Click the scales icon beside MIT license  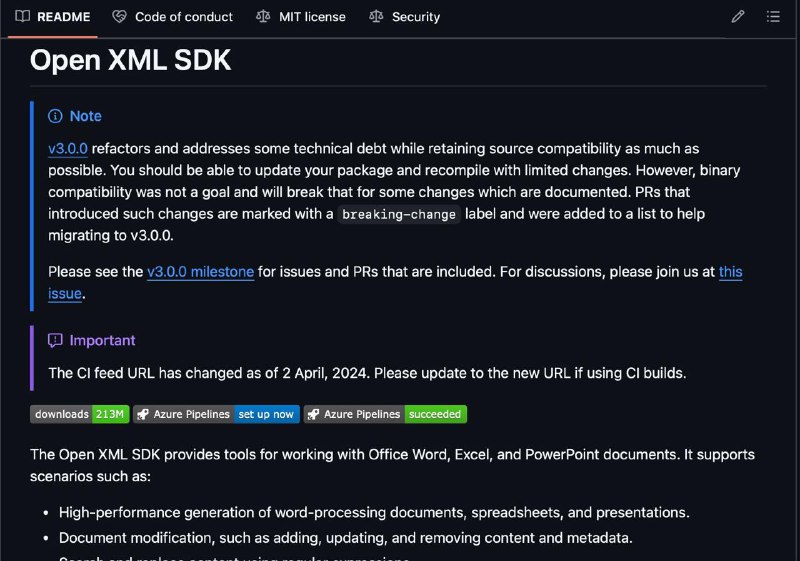point(263,17)
